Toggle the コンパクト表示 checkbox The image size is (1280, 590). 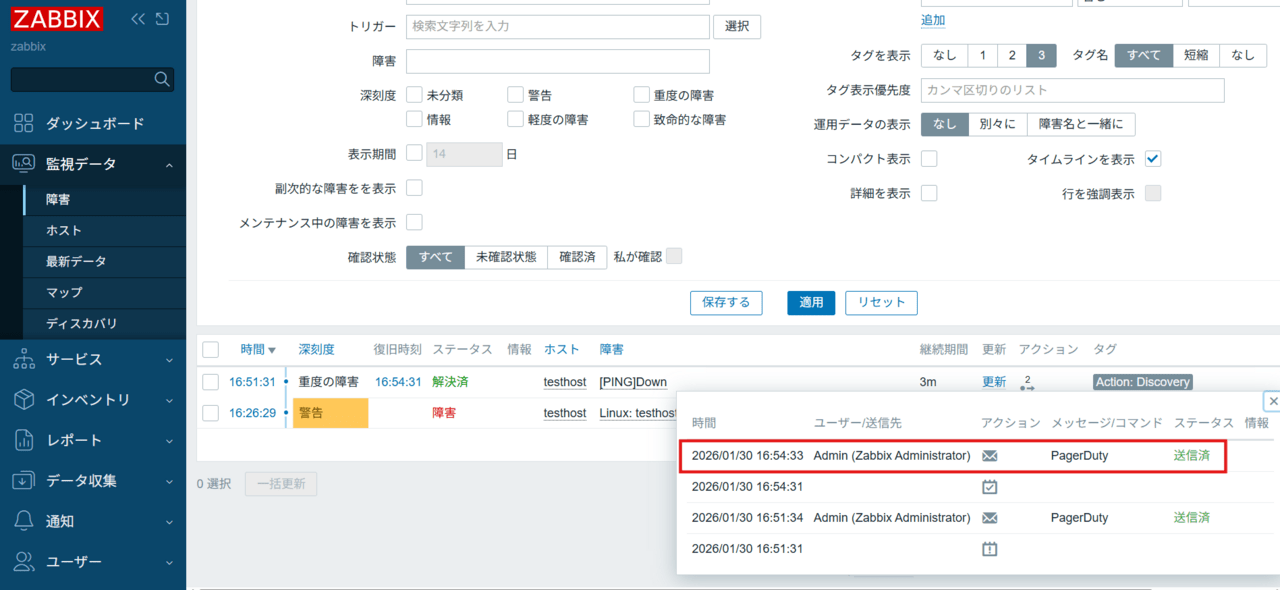coord(929,159)
